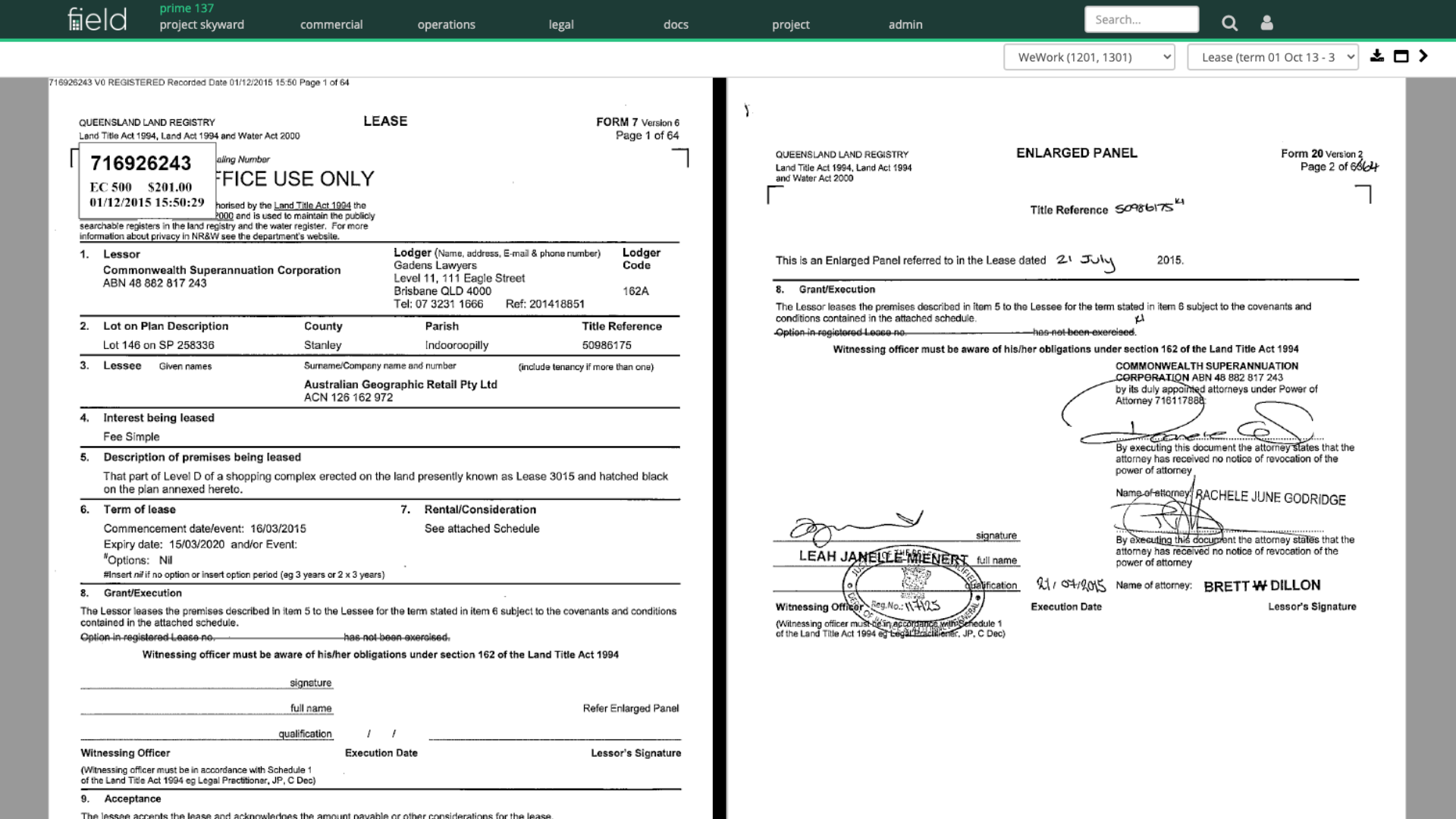The image size is (1456, 819).
Task: Click 'ACN 126 162 972' text
Action: pos(348,397)
